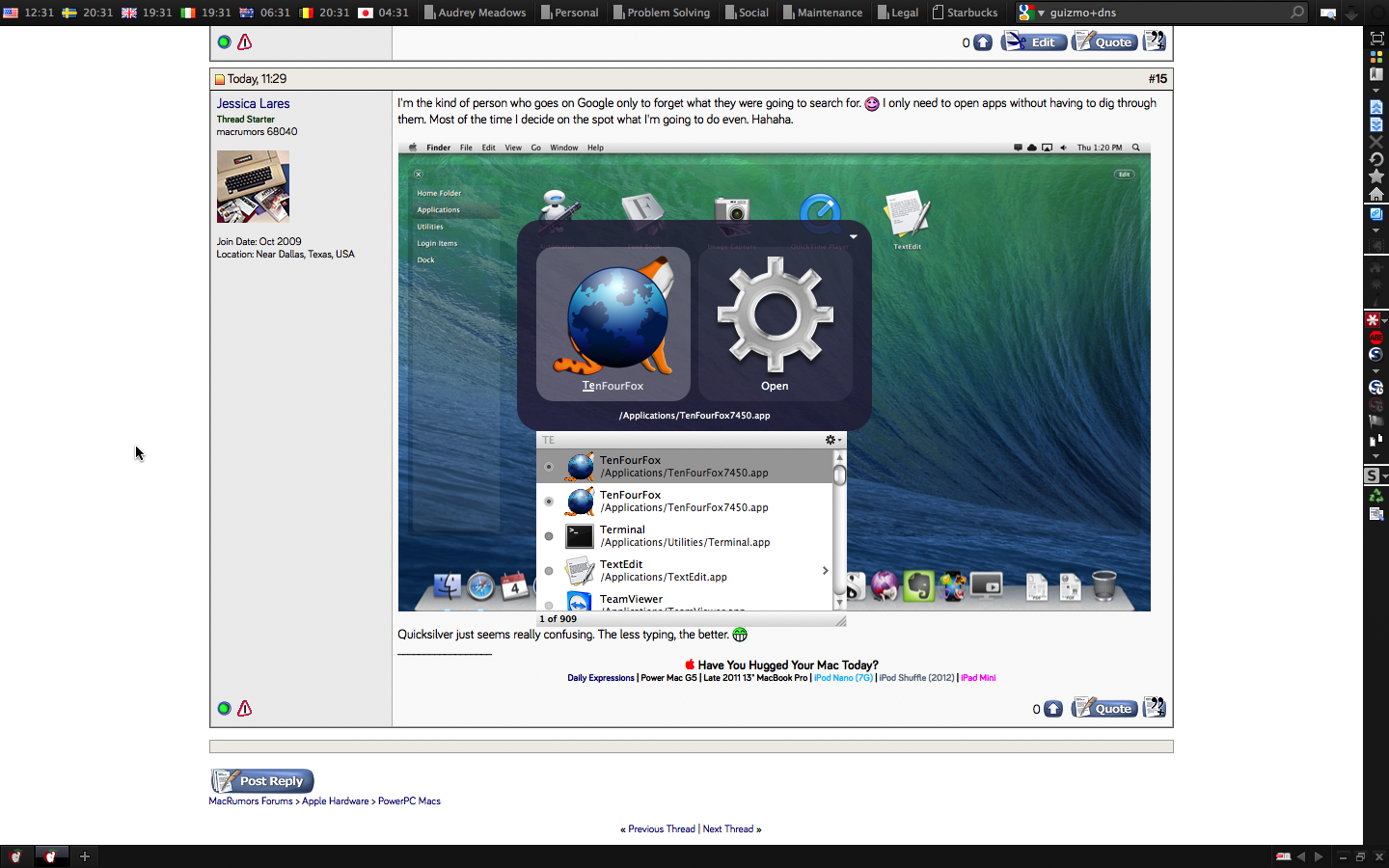Screen dimensions: 1389x868
Task: Click the red asterisk icon in the sidebar
Action: pos(1373,319)
